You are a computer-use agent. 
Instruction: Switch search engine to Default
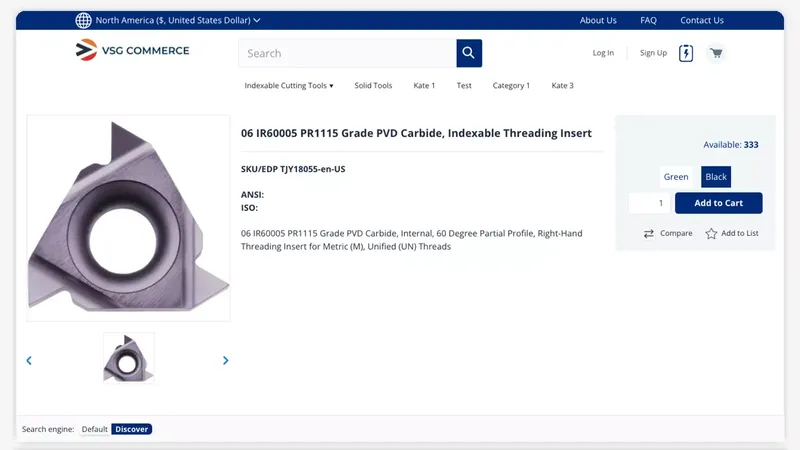tap(95, 429)
